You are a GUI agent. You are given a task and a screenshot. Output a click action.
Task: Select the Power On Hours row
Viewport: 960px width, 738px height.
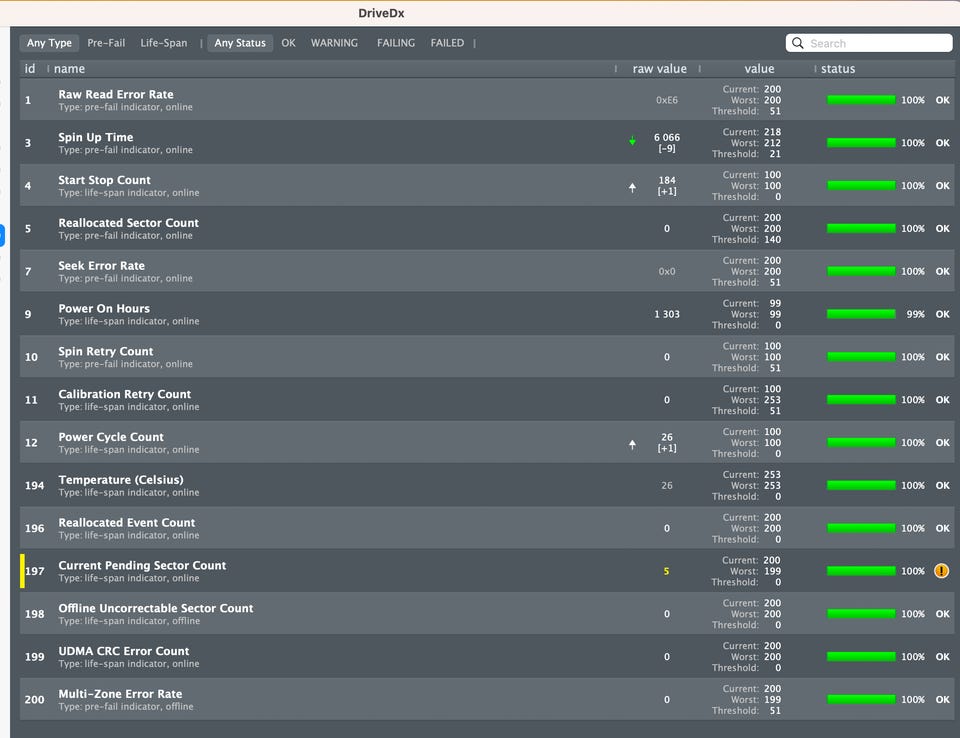coord(487,314)
